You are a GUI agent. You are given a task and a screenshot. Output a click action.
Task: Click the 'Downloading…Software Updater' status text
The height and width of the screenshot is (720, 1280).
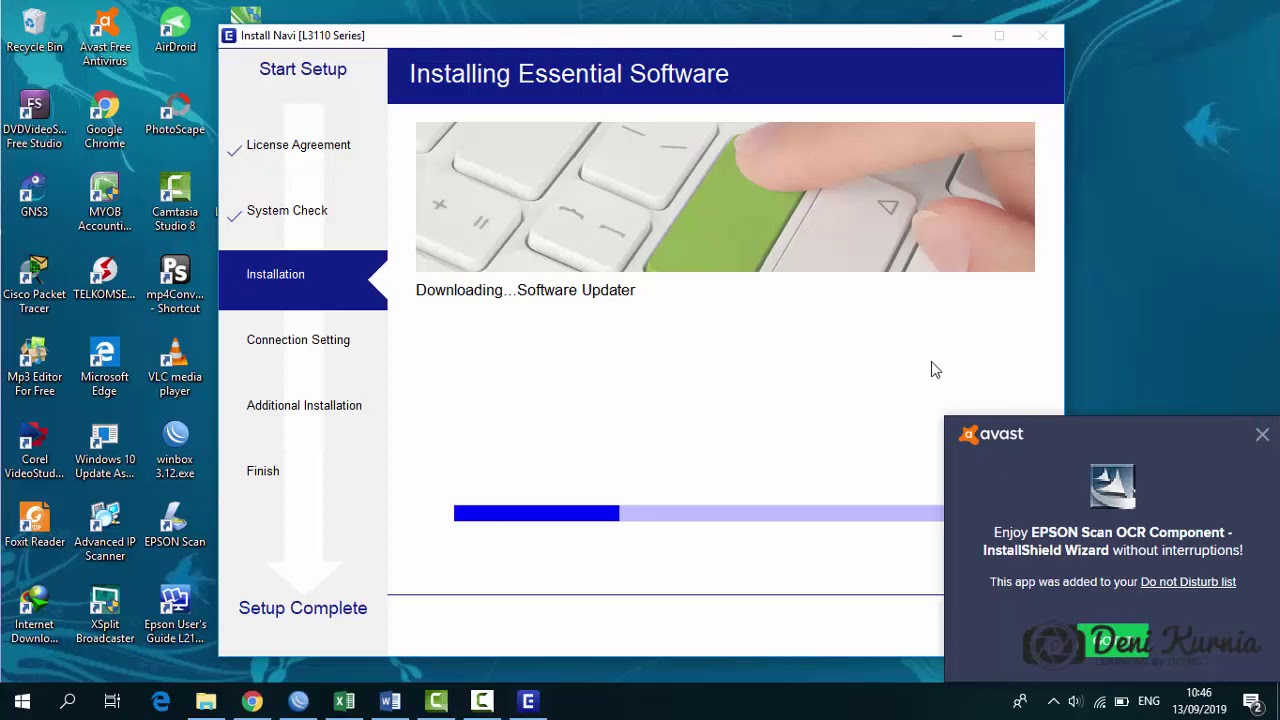point(525,290)
